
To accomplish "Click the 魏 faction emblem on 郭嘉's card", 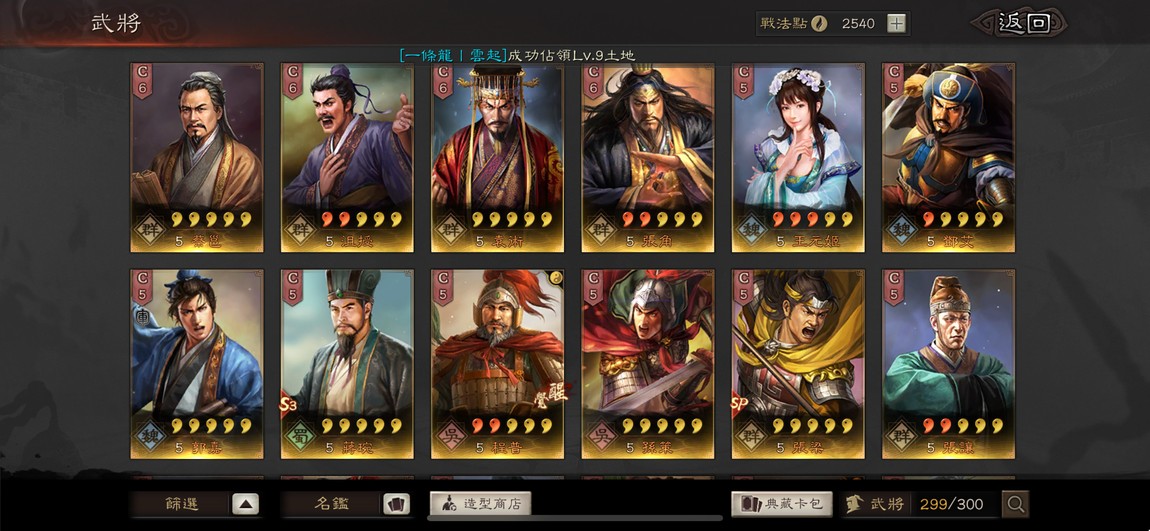I will click(x=147, y=436).
